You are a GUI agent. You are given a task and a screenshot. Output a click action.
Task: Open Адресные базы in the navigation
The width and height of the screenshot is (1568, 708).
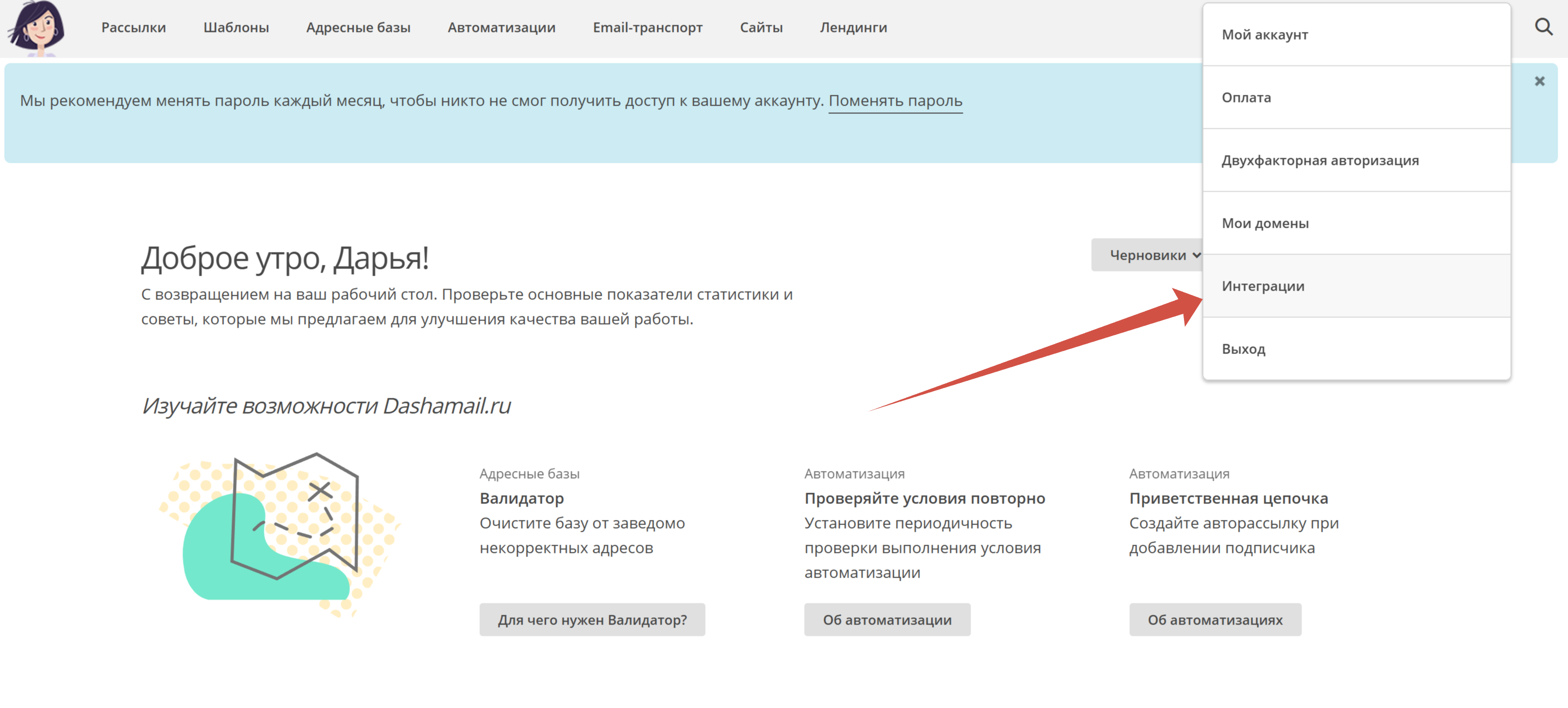(x=358, y=27)
